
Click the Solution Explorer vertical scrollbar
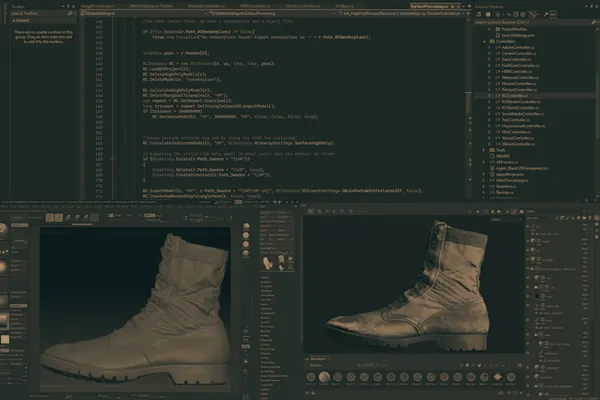[598, 107]
